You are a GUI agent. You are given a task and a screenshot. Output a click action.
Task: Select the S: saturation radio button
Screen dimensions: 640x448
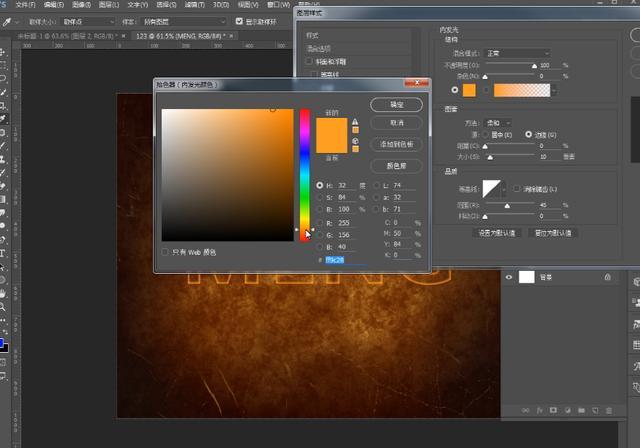click(x=320, y=197)
